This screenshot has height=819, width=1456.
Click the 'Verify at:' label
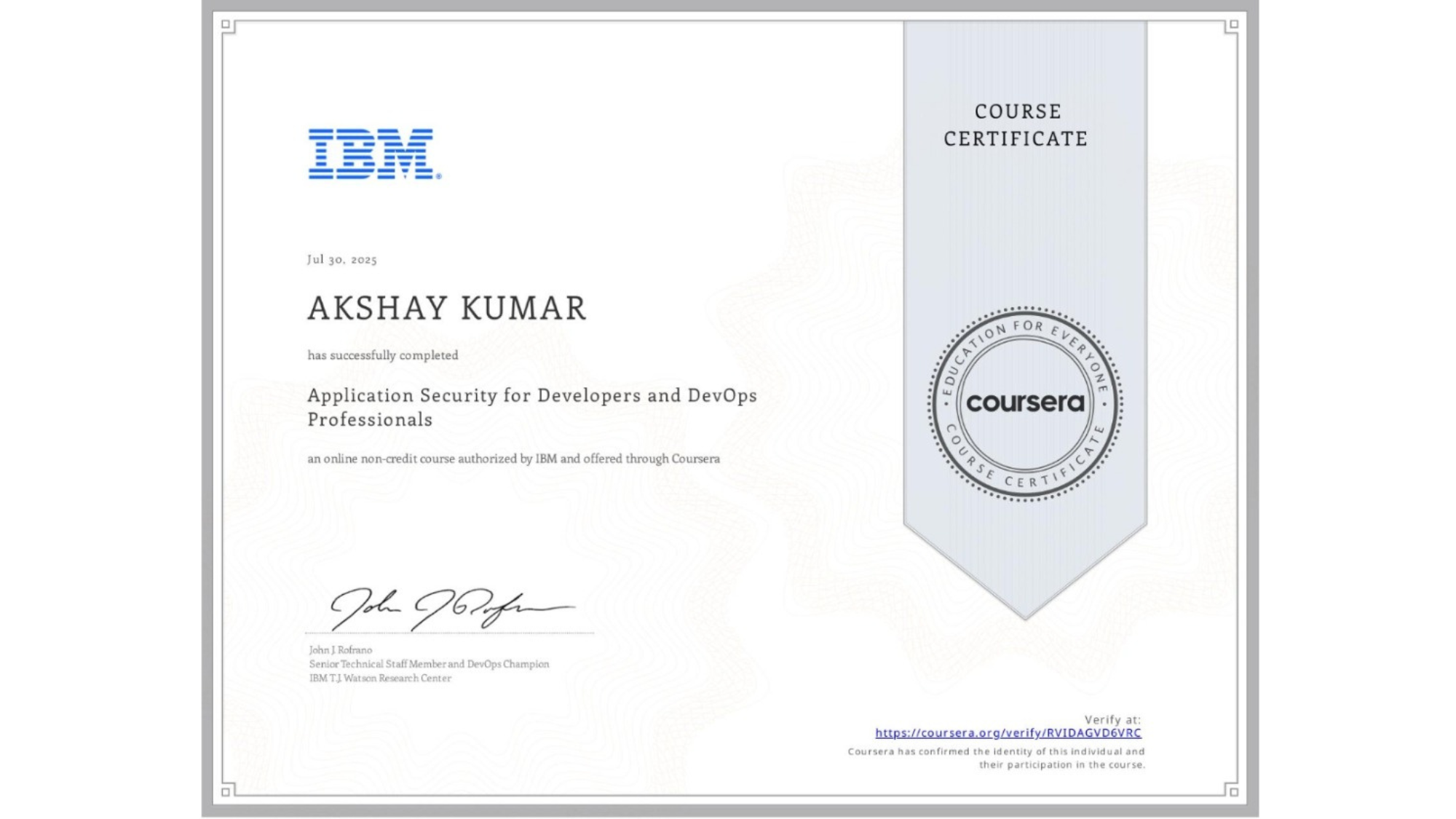tap(1112, 719)
